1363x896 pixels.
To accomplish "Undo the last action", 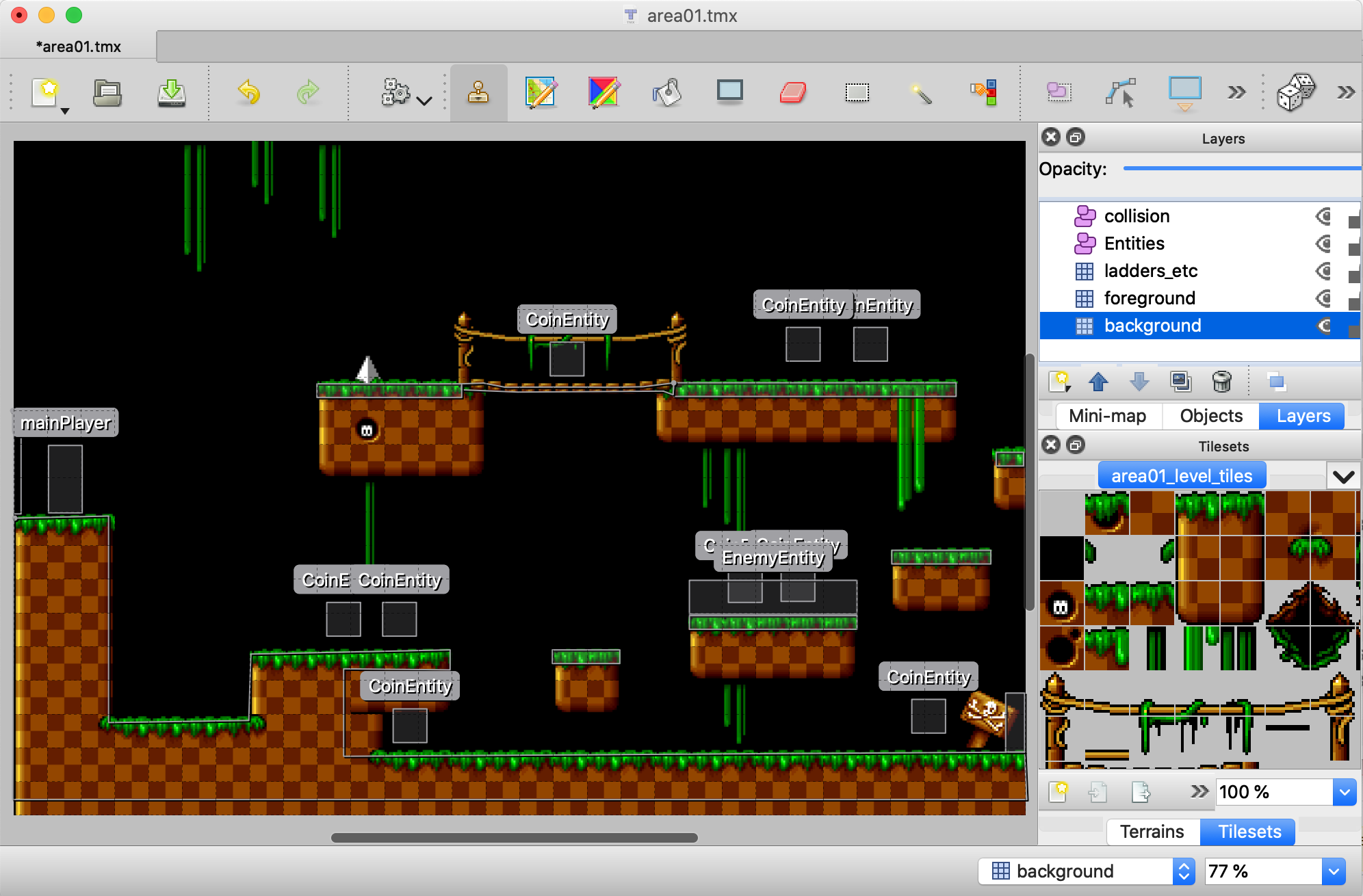I will tap(249, 92).
